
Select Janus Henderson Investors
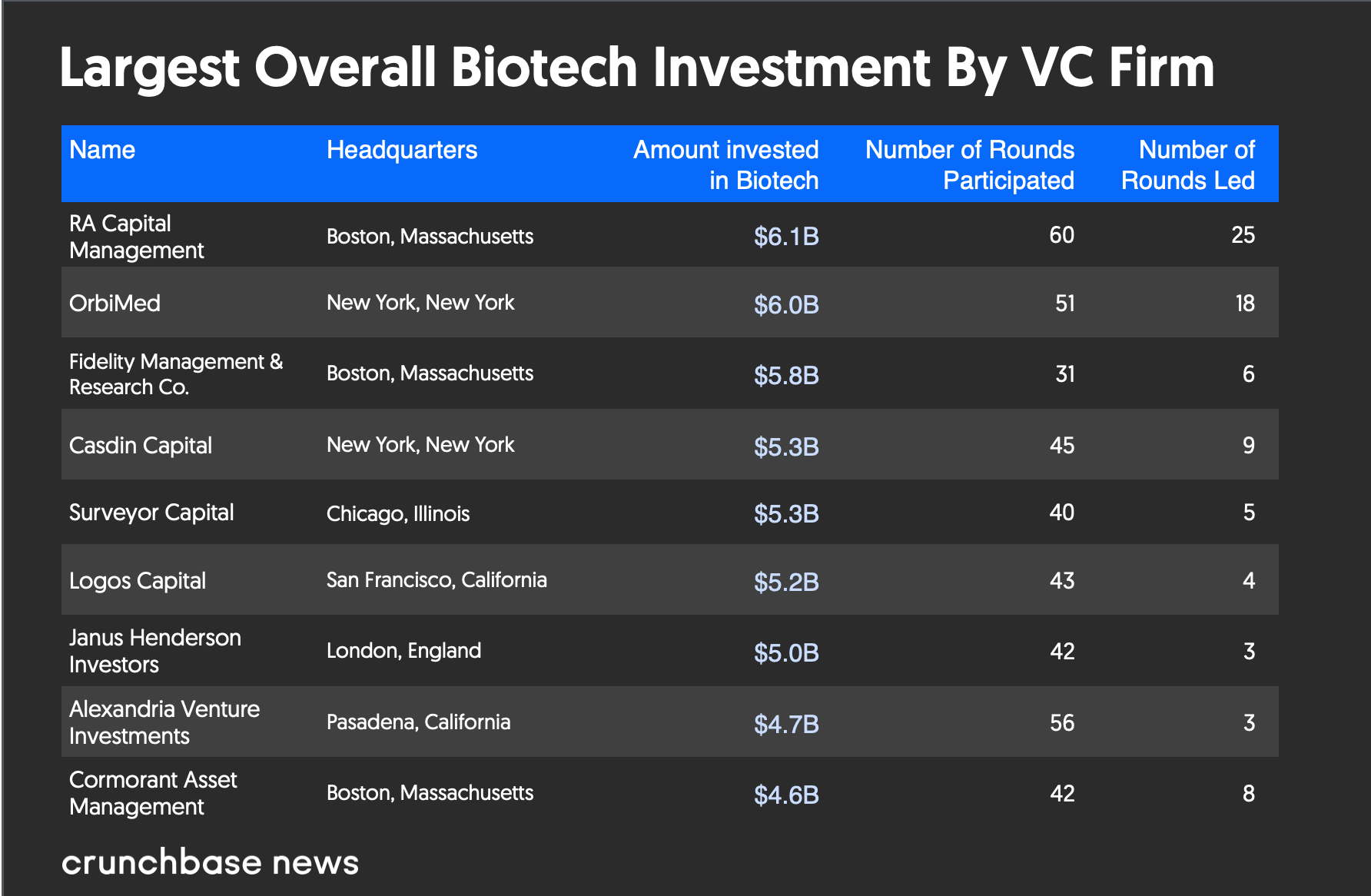click(154, 651)
